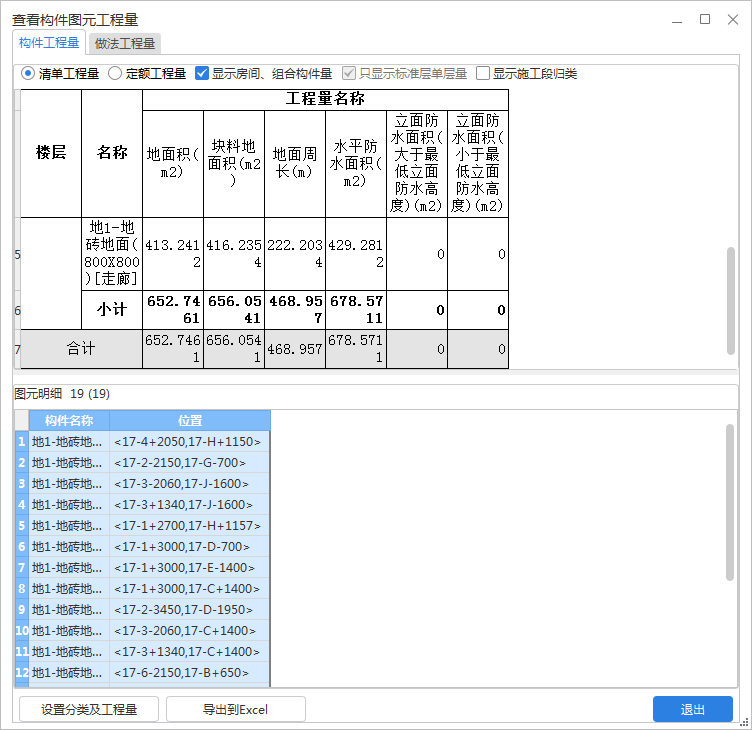
Task: Click the 图元明细 list vertical scrollbar
Action: coord(730,502)
